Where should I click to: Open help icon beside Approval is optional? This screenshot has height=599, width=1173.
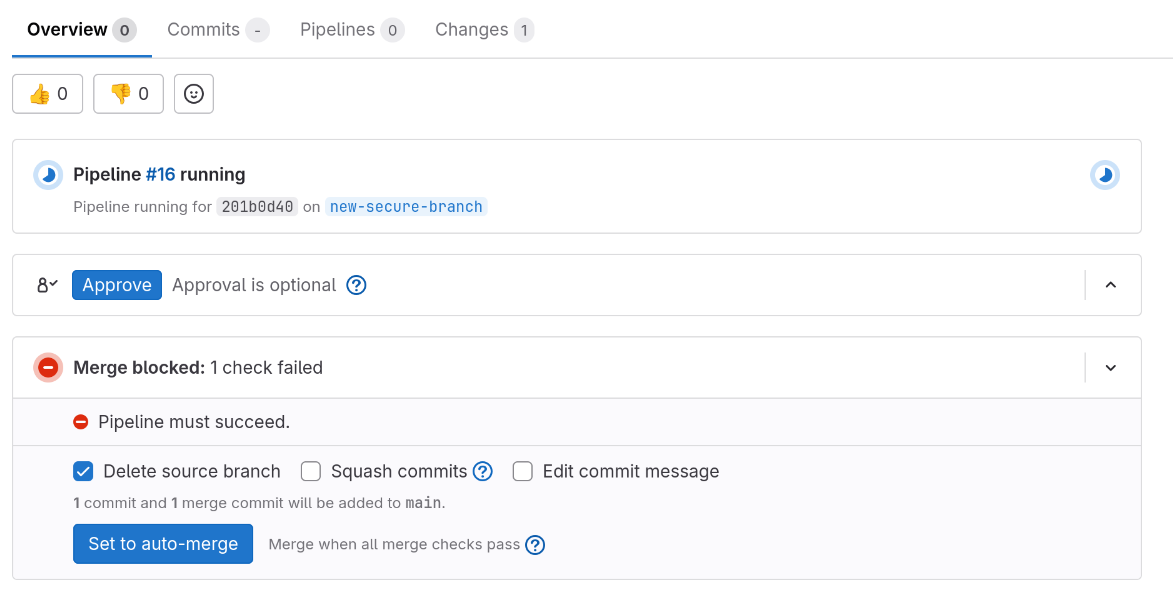point(356,285)
